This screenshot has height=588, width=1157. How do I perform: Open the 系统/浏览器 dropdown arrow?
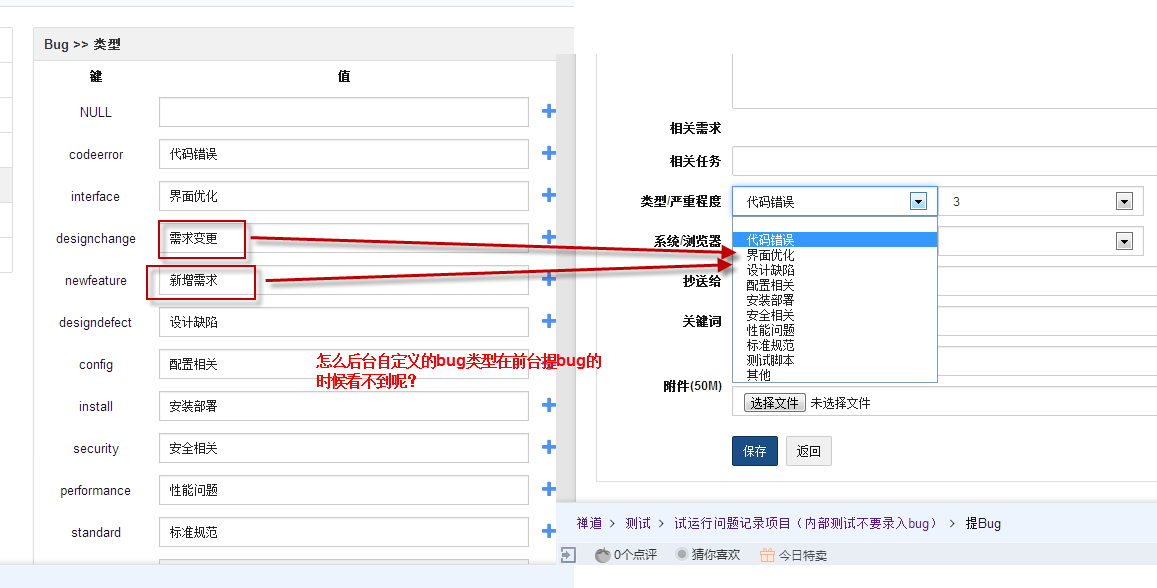(1124, 241)
